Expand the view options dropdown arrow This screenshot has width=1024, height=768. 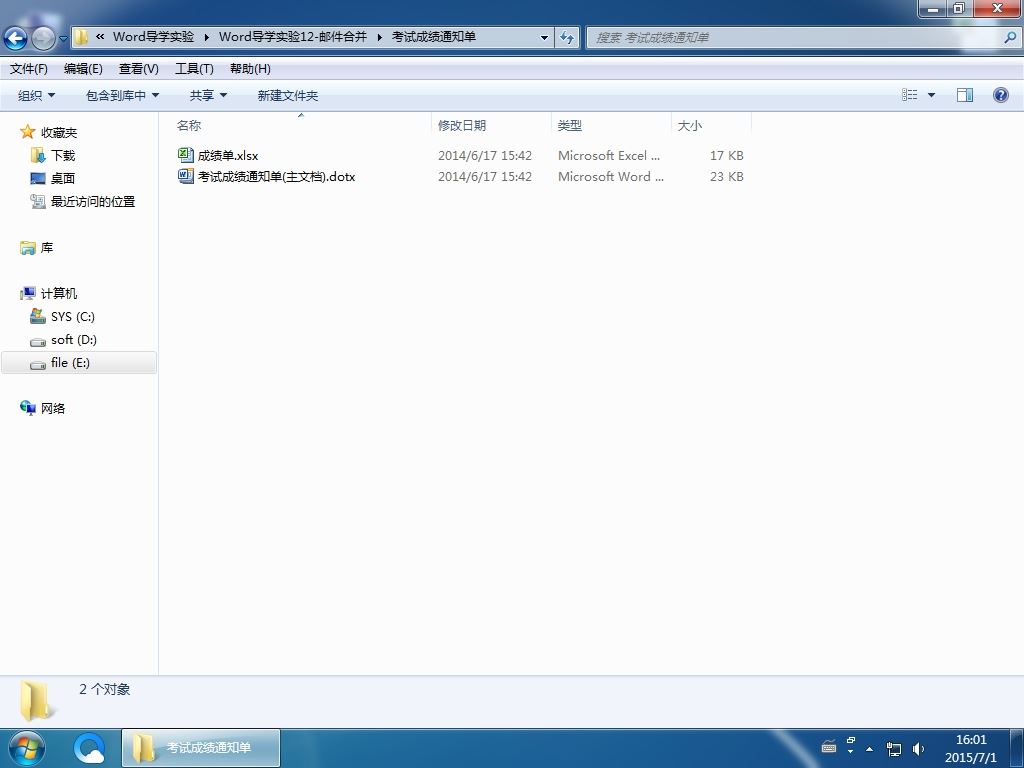click(931, 95)
